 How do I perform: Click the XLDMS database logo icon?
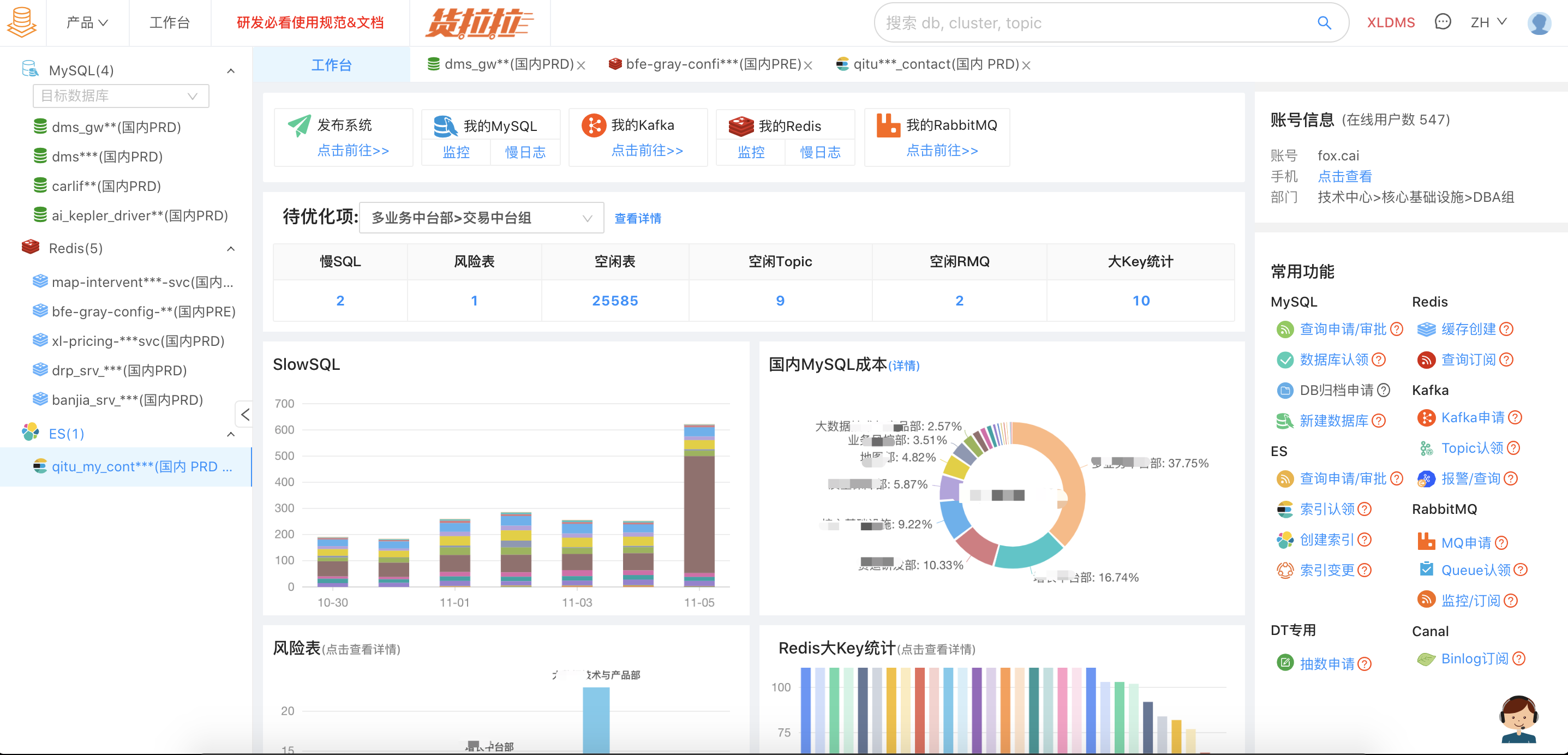22,22
